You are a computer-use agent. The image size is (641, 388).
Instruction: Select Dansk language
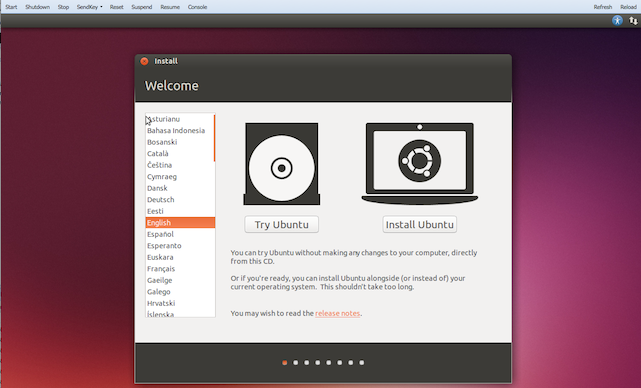(179, 188)
